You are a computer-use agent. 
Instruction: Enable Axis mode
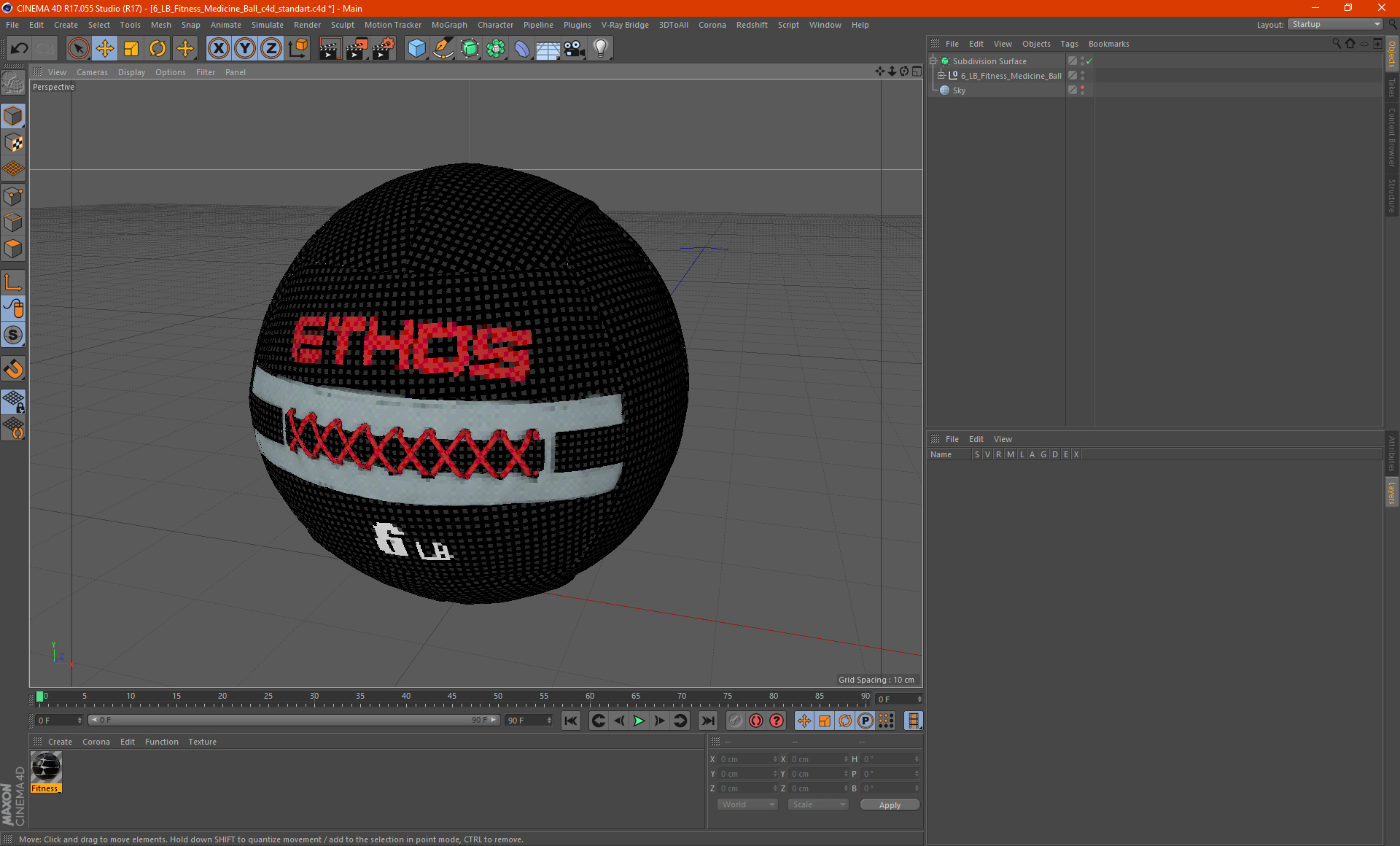13,282
